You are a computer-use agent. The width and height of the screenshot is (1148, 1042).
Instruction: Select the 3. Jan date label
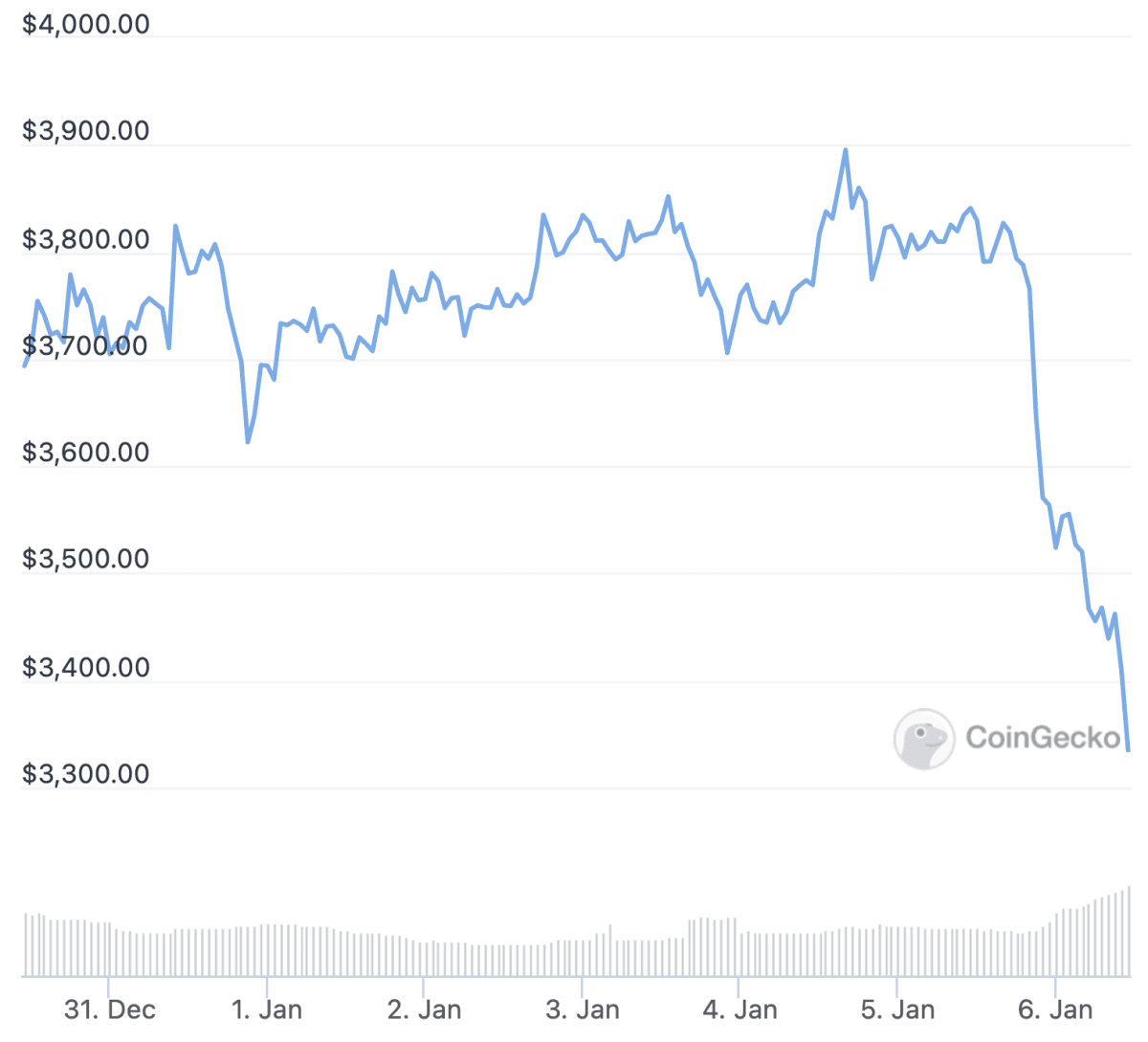582,1009
